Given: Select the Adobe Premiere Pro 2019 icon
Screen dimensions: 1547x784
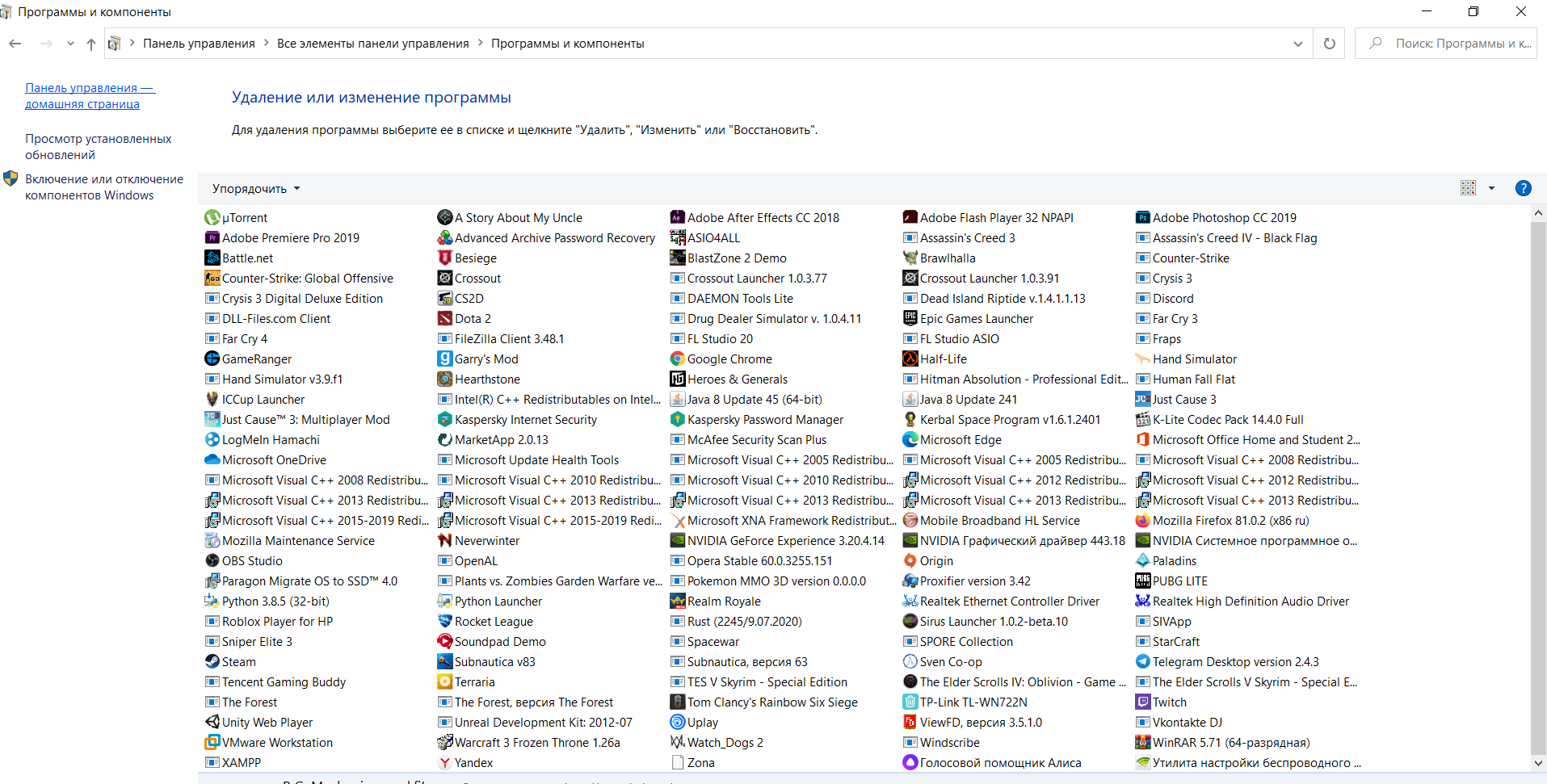Looking at the screenshot, I should coord(212,238).
